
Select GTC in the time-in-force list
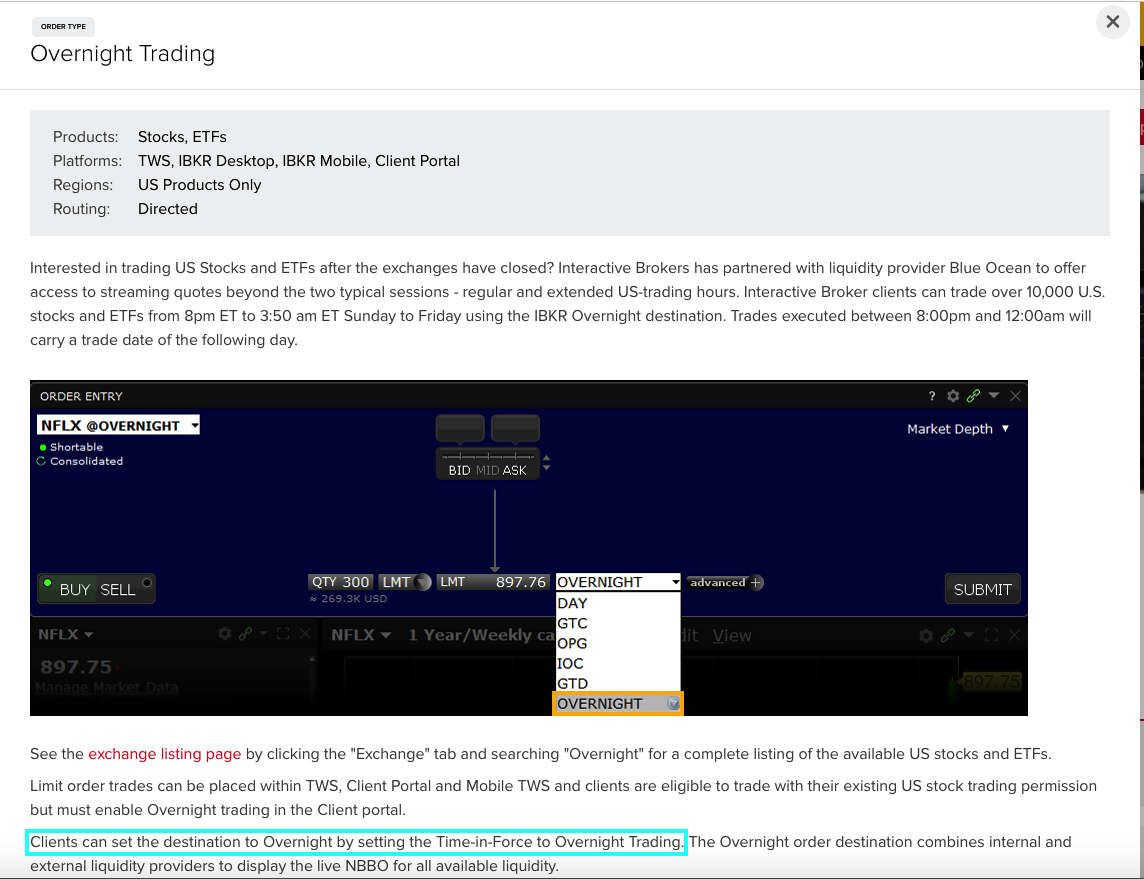(618, 624)
